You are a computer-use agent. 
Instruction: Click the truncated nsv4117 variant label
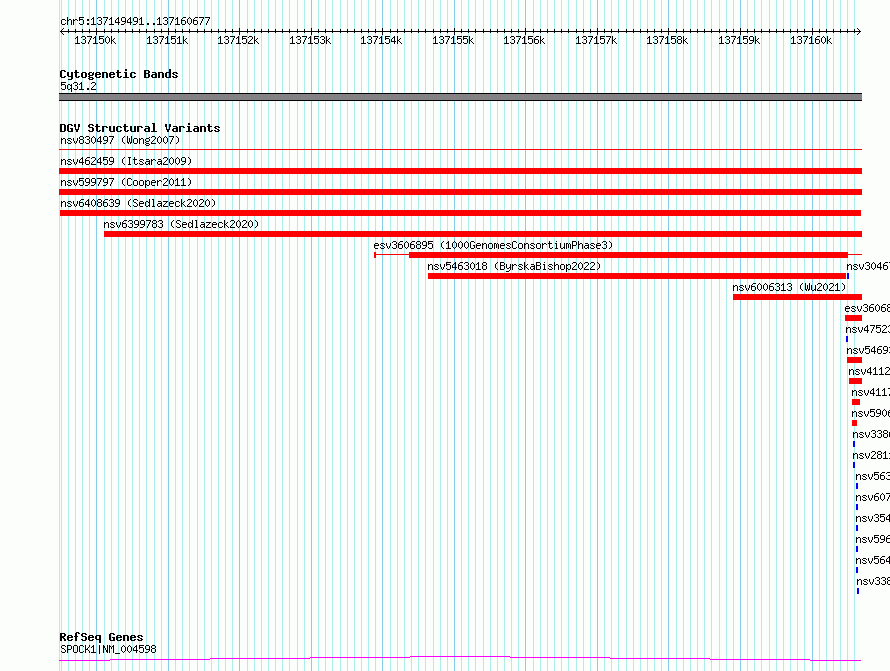tap(871, 392)
